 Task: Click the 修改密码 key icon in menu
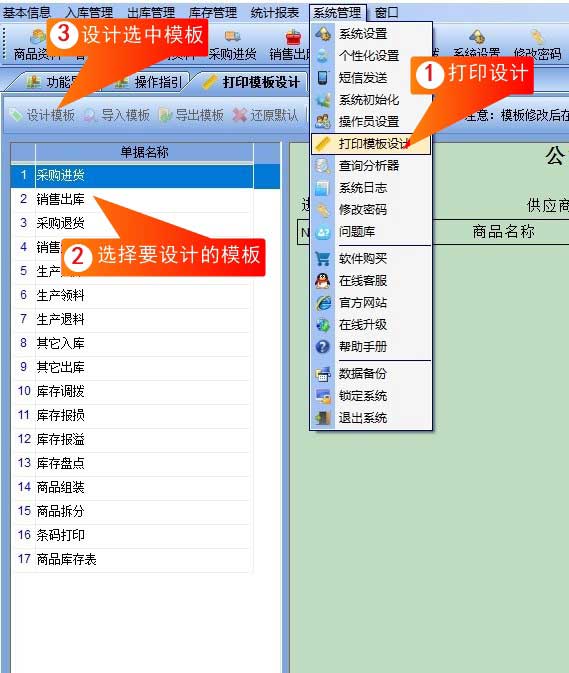(x=322, y=210)
